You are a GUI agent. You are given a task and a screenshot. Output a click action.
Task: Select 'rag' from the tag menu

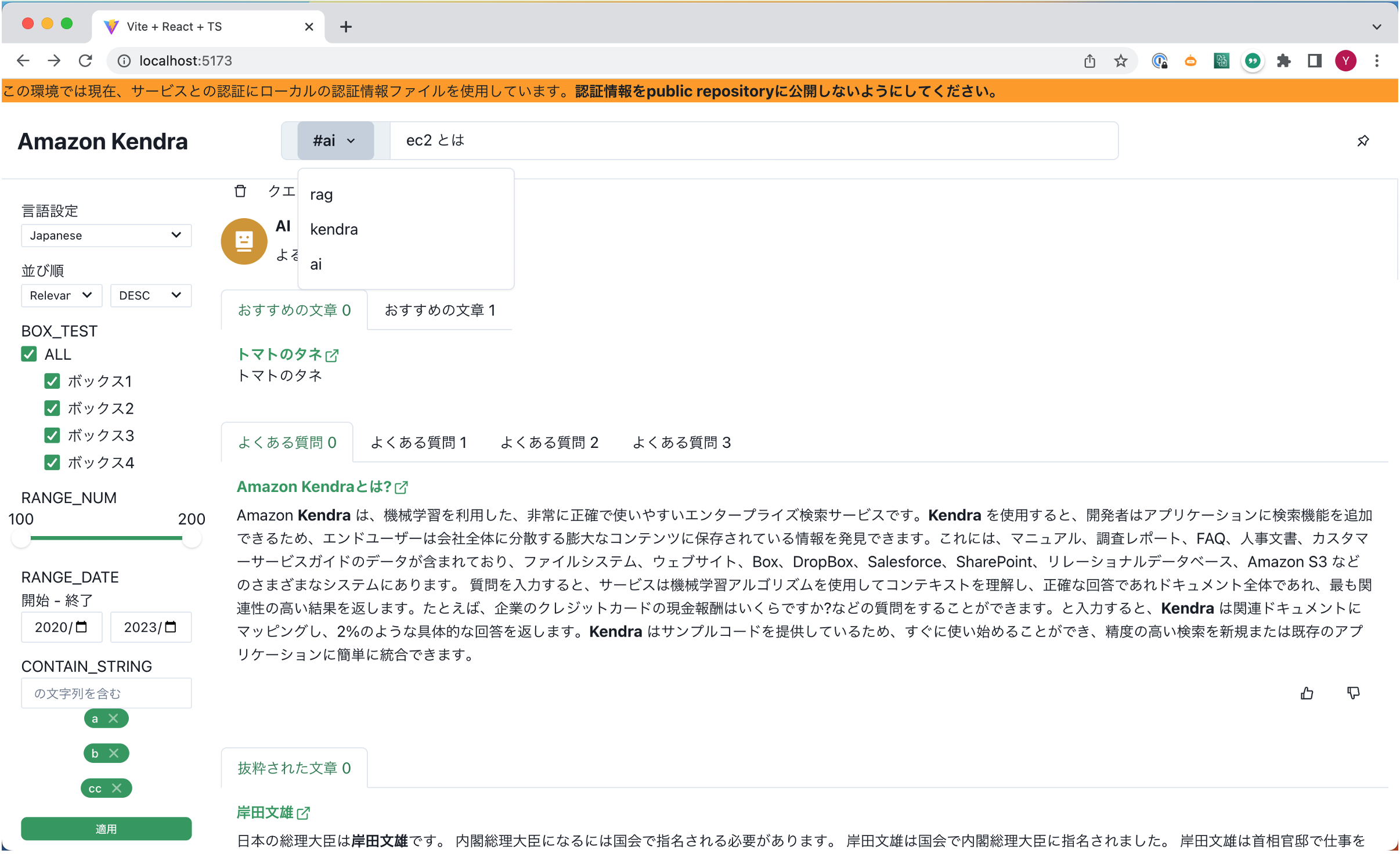click(x=406, y=195)
